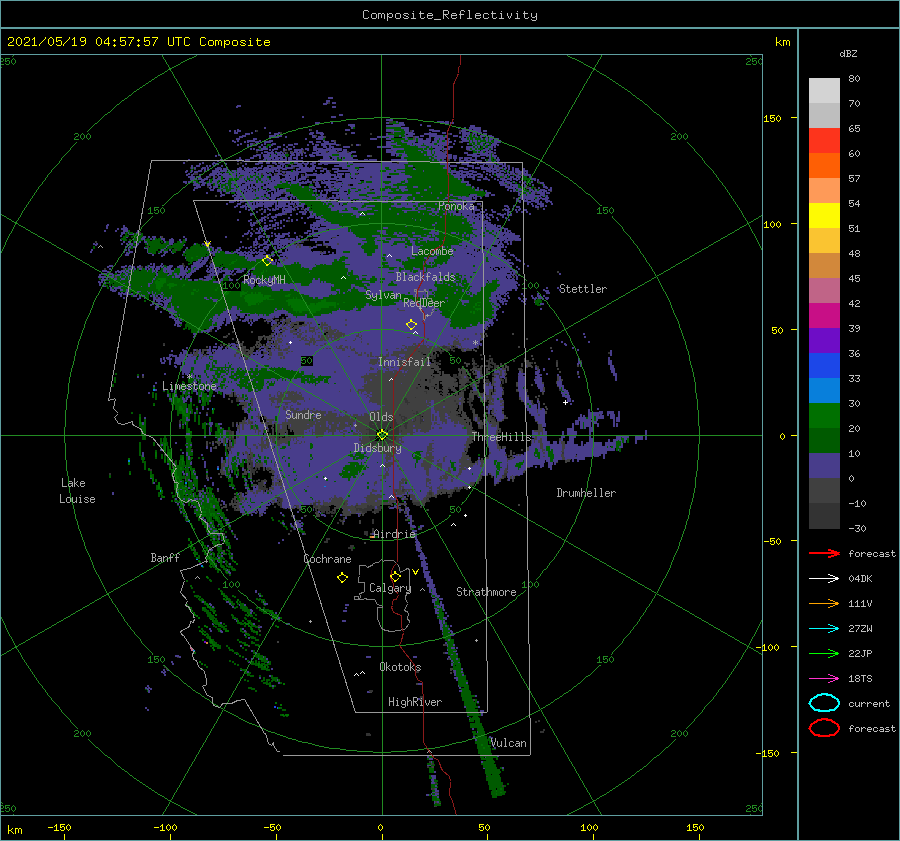Viewport: 900px width, 841px height.
Task: Click the yellow diamond marker above Calgary
Action: (x=395, y=576)
